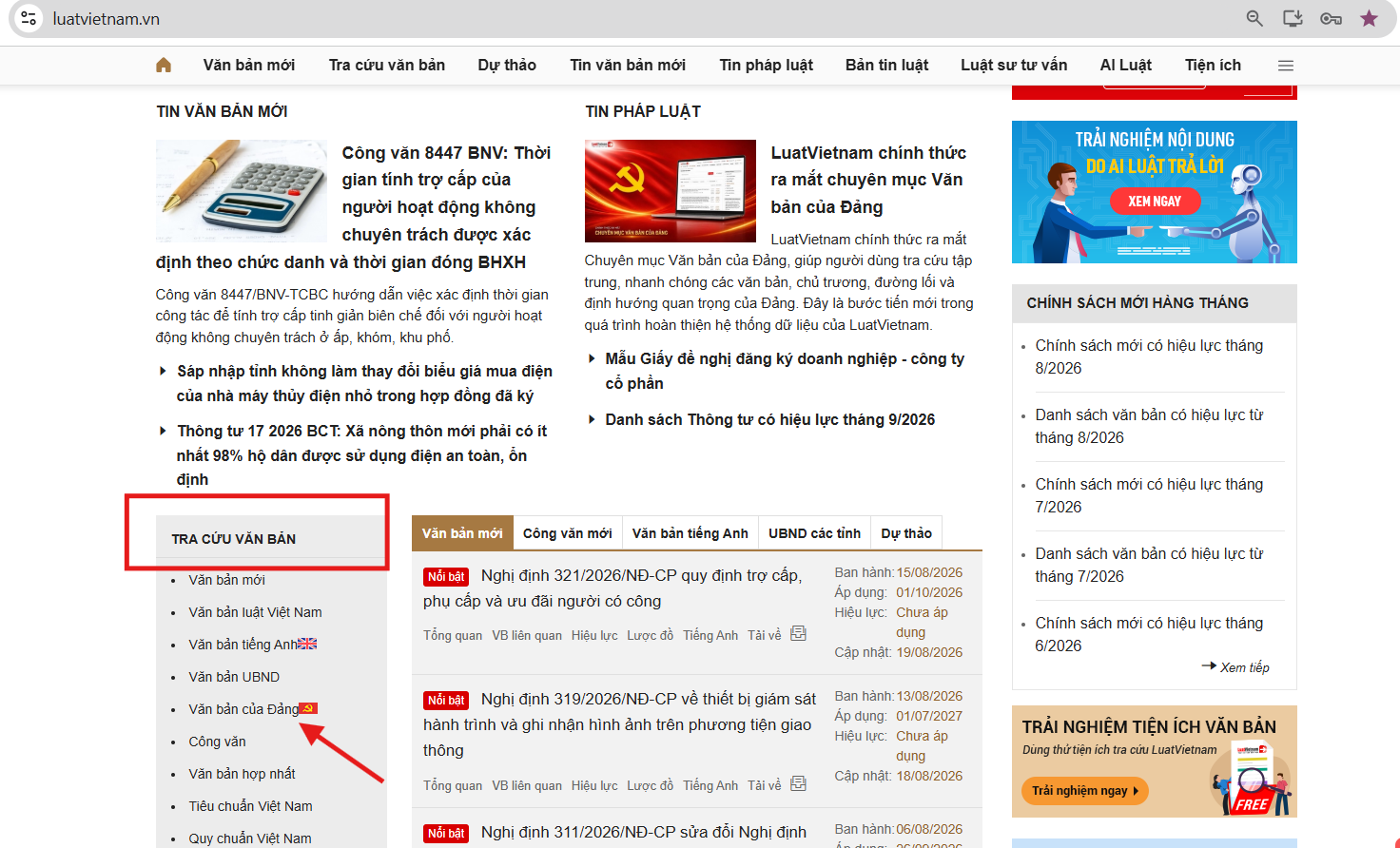Image resolution: width=1400 pixels, height=848 pixels.
Task: Click the download icon for Nghị định 321/2026/NĐ-CP
Action: pos(798,633)
